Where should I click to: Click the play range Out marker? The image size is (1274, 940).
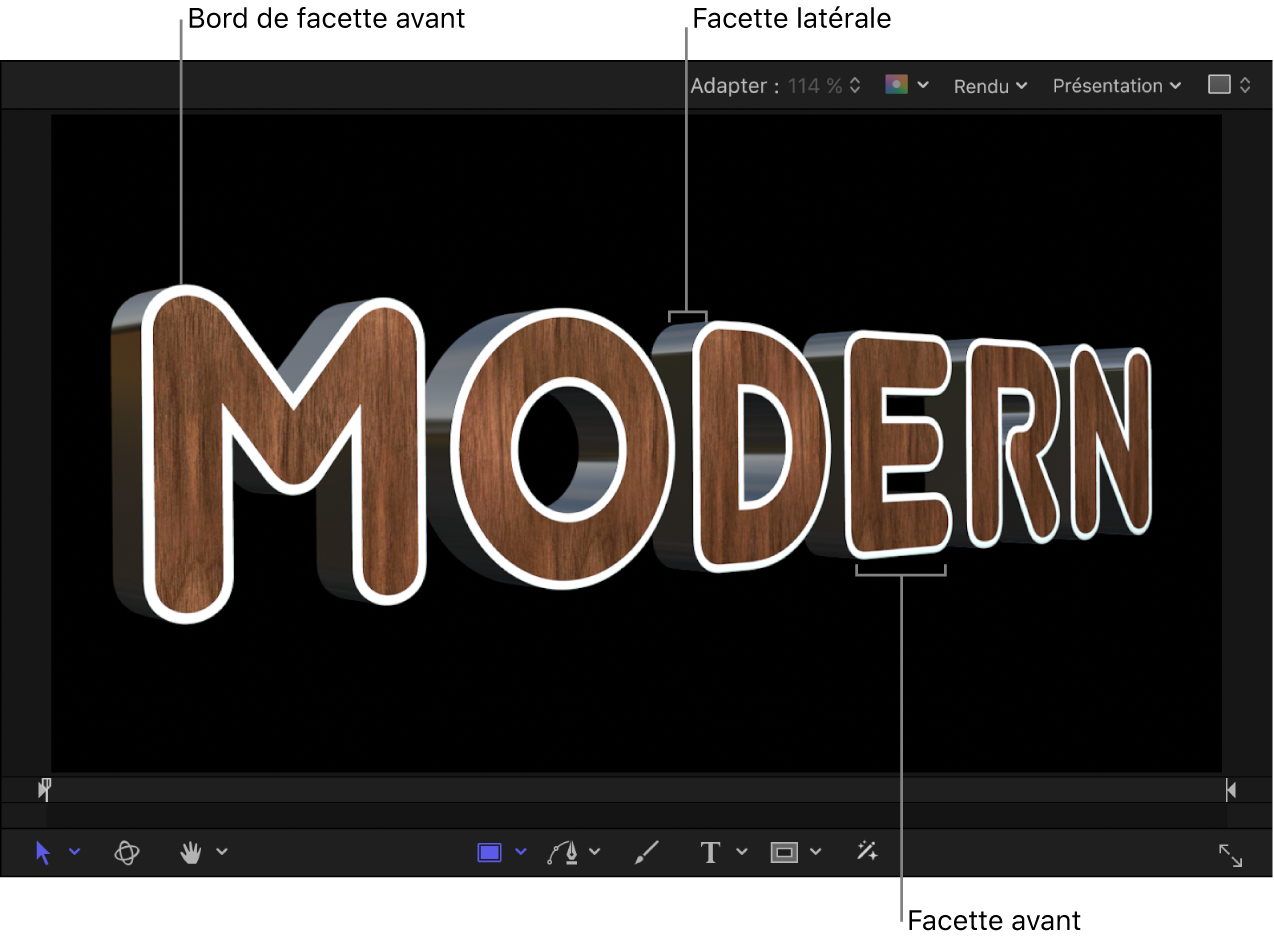[1231, 790]
